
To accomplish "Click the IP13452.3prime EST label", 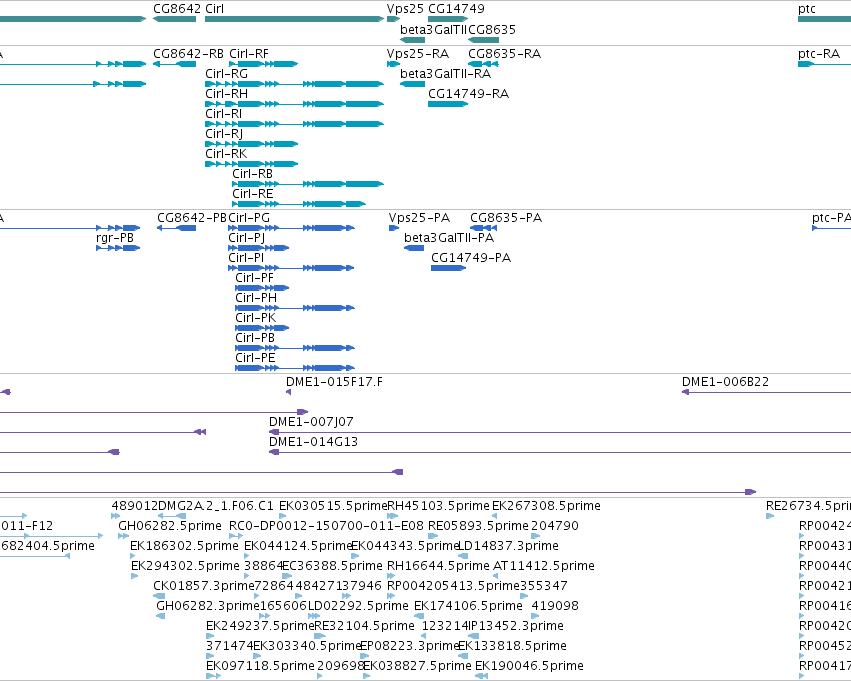I will point(516,627).
